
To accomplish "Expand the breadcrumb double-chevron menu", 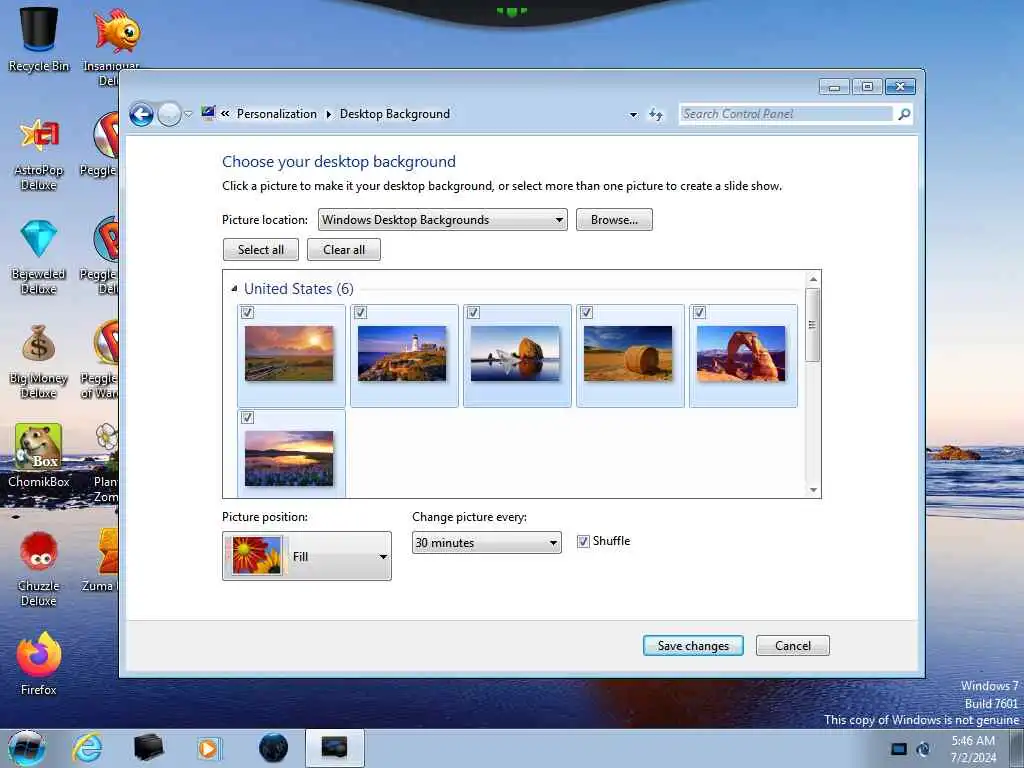I will click(225, 114).
